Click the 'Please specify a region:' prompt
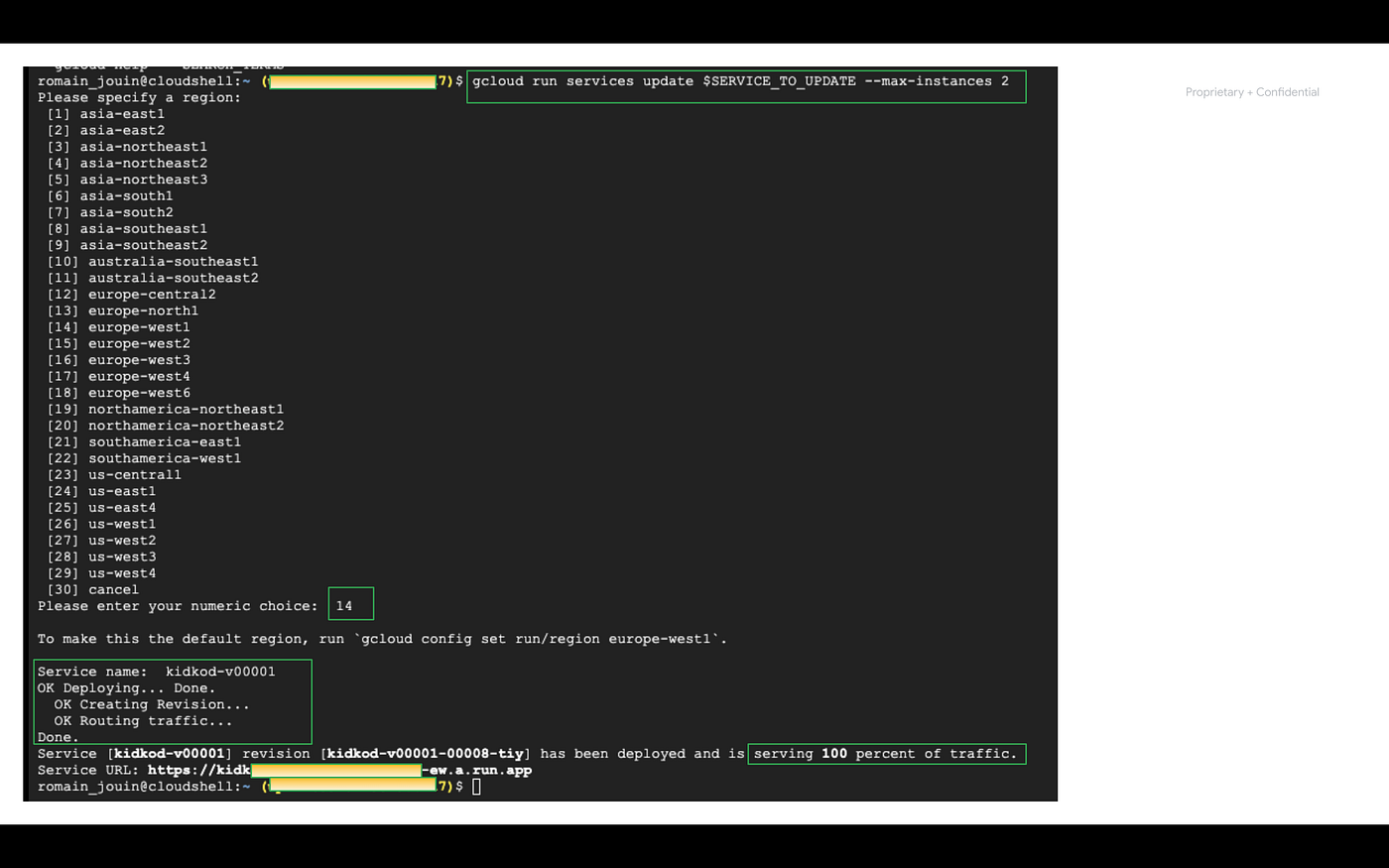Screen dimensions: 1389x868 coord(140,97)
